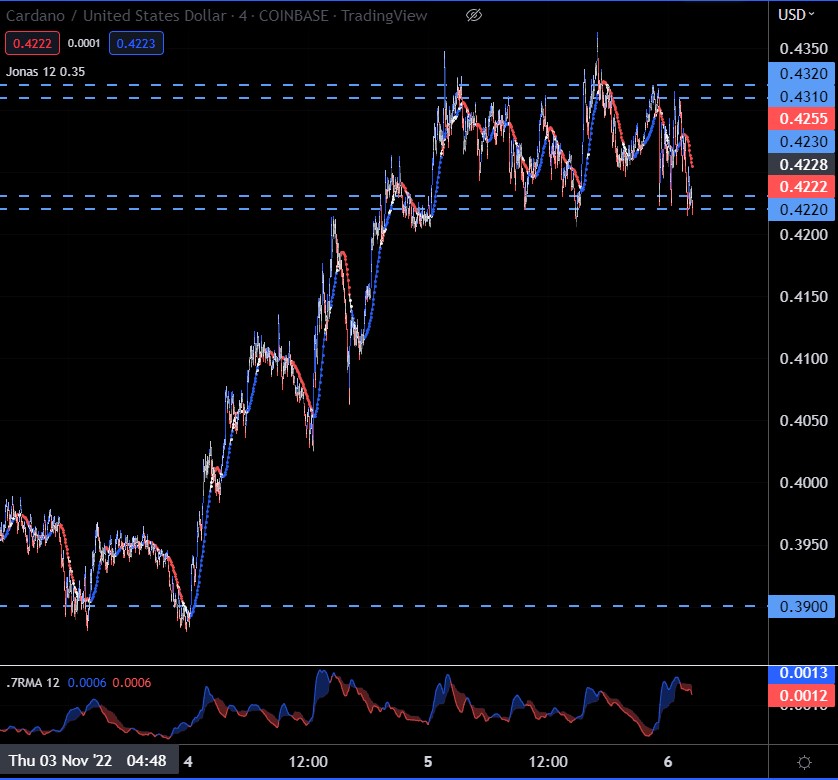
Task: Select the .7RMA 12 indicator legend
Action: (33, 683)
